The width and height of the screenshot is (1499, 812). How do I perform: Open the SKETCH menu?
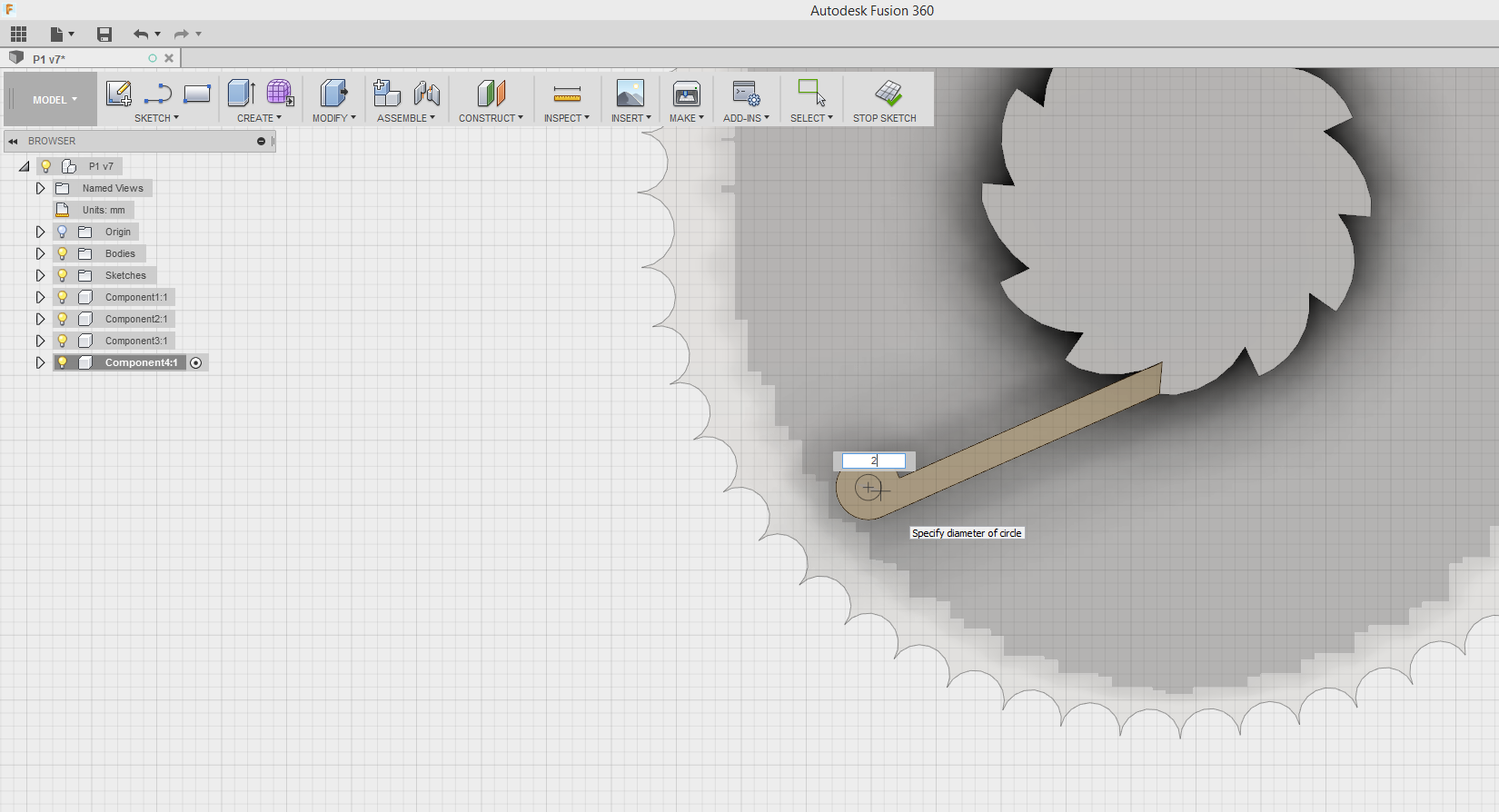(156, 118)
